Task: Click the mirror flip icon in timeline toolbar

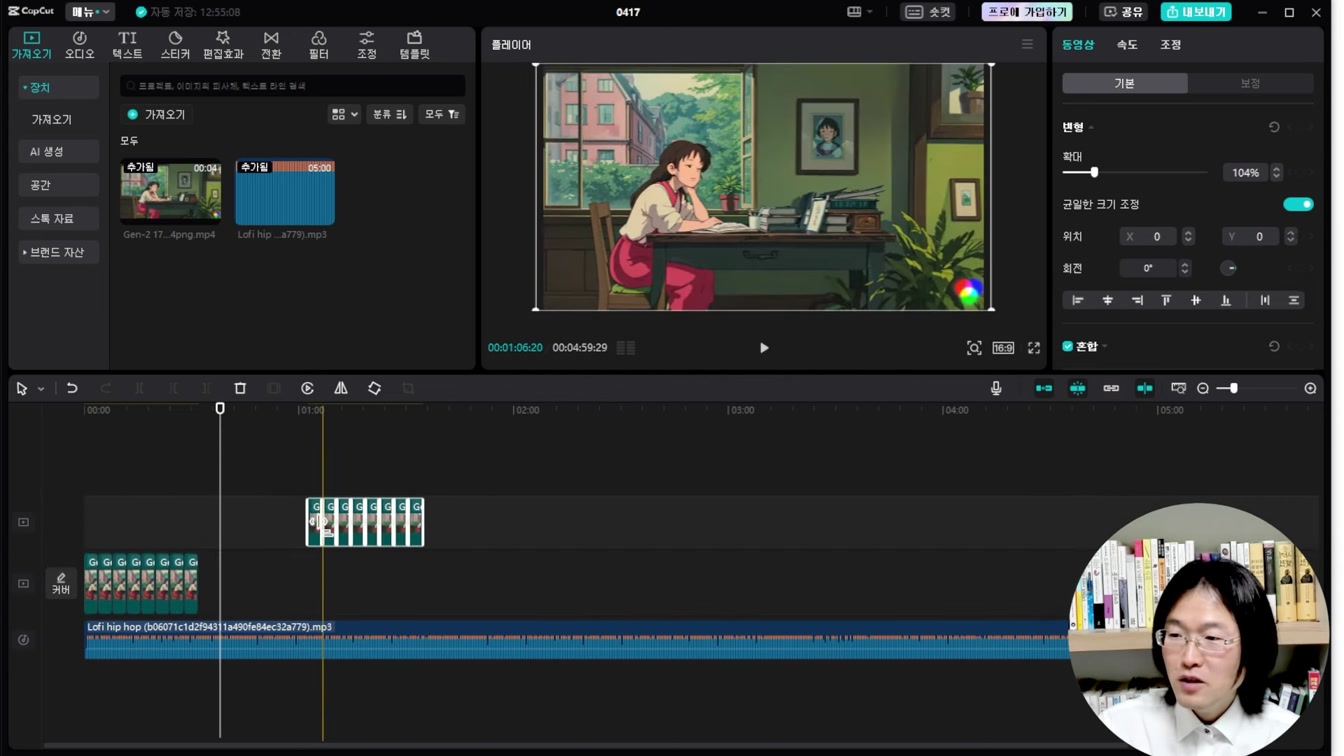Action: click(x=341, y=388)
